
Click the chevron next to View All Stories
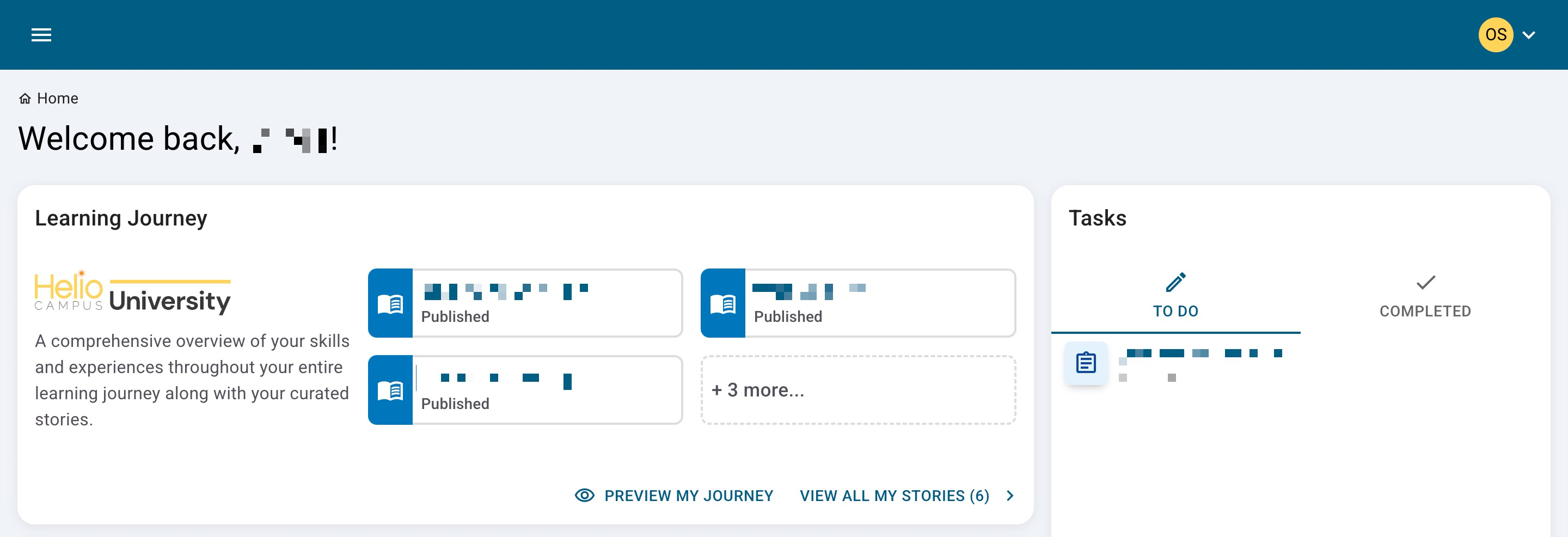pos(1010,496)
